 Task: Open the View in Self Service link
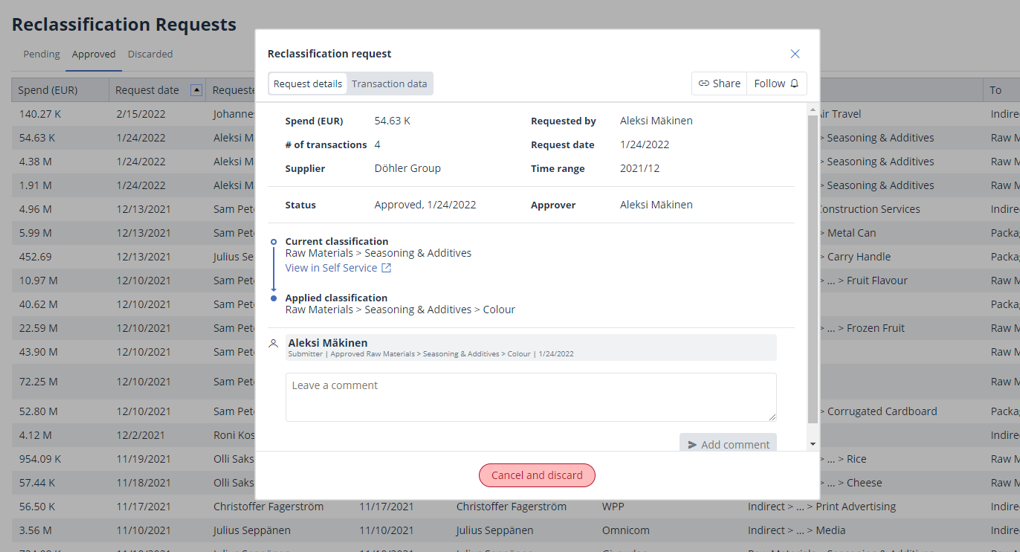[331, 268]
